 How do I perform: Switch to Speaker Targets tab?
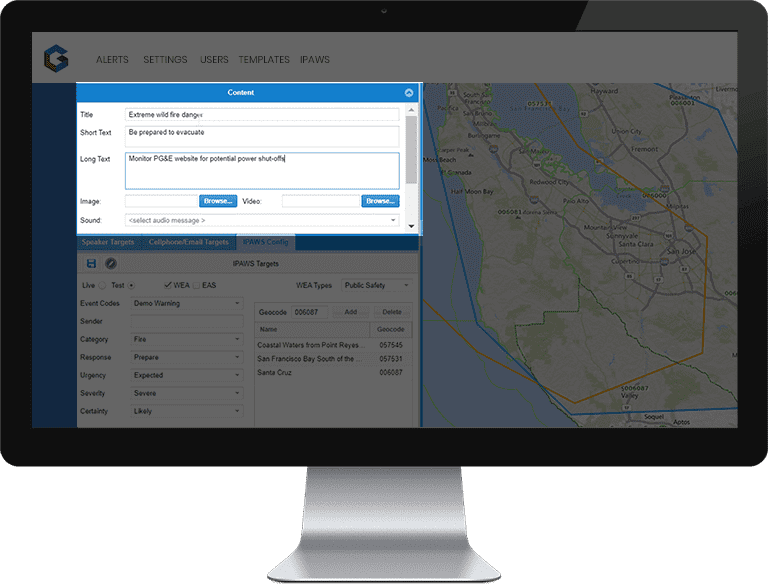click(108, 242)
